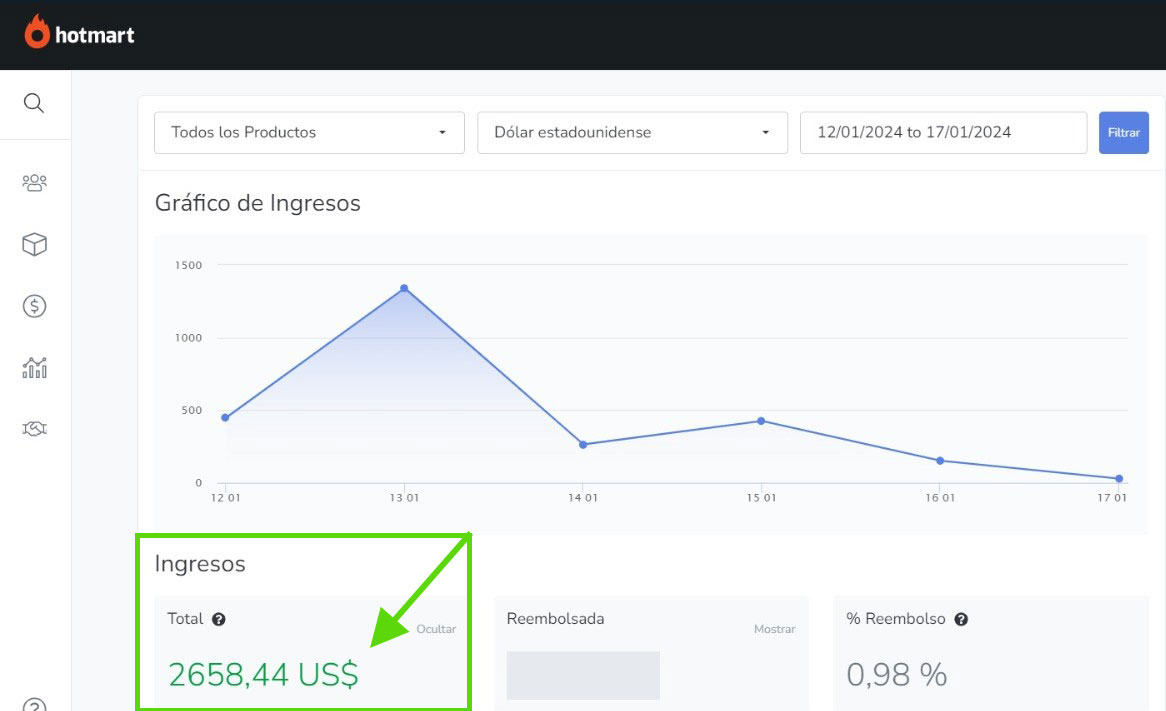Show the Reembolsada amount with Mostrar
This screenshot has width=1166, height=711.
point(774,629)
